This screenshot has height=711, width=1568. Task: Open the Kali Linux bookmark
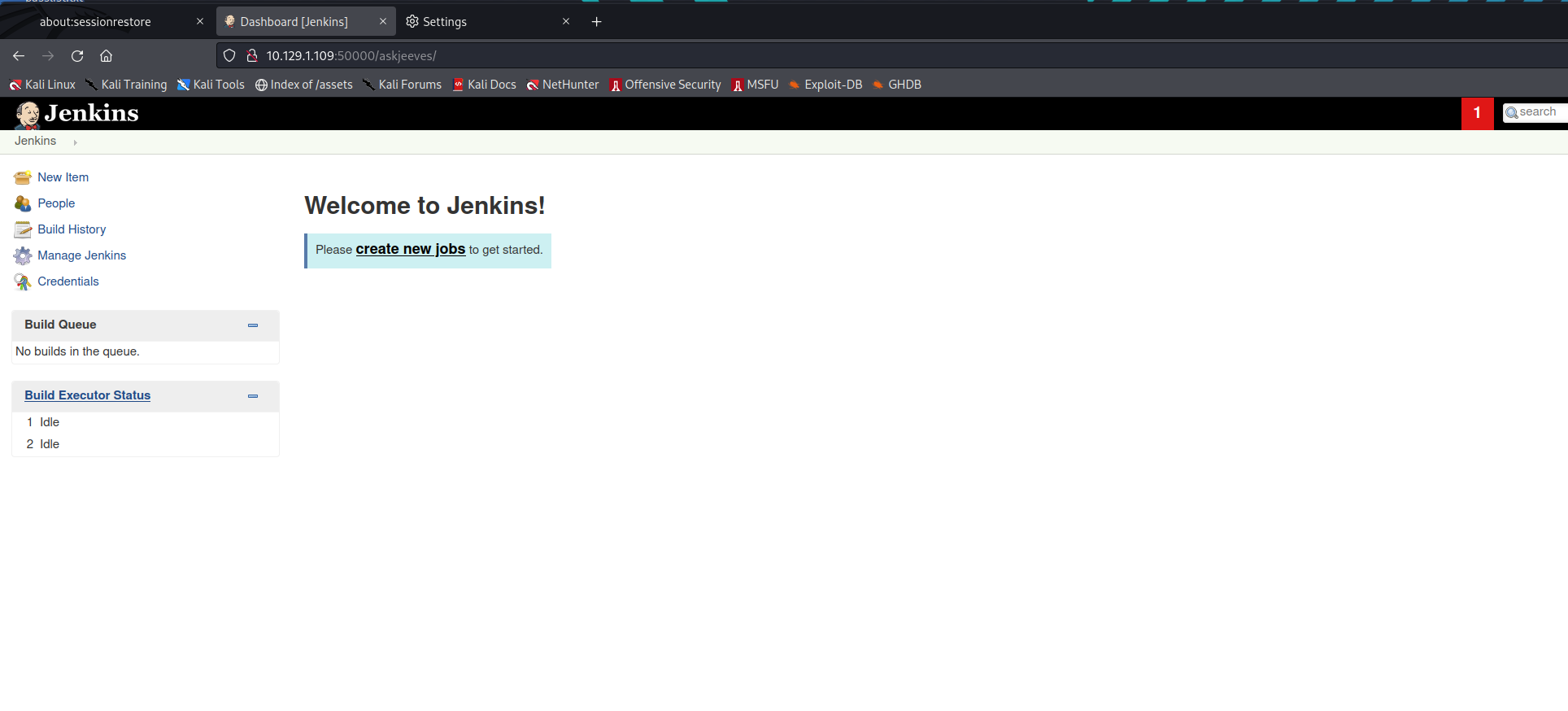(42, 85)
